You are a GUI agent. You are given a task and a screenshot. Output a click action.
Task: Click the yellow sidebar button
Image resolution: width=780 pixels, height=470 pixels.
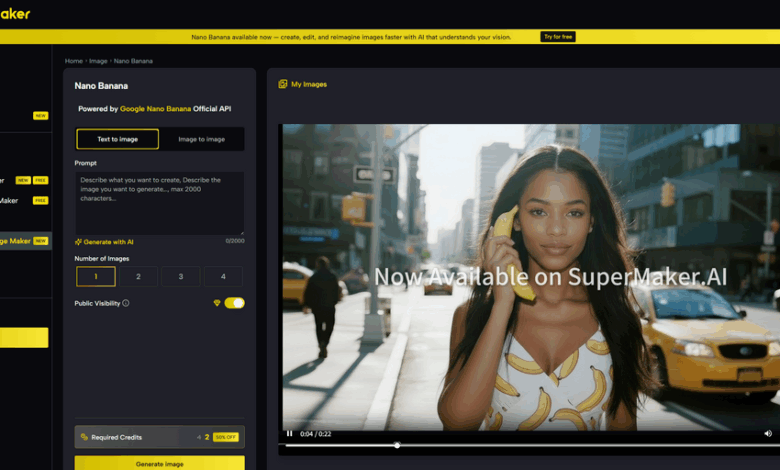click(24, 337)
